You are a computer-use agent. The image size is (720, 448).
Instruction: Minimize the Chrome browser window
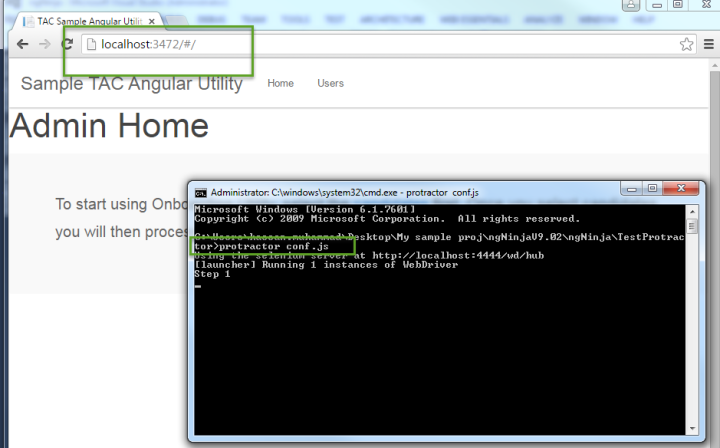pos(657,5)
